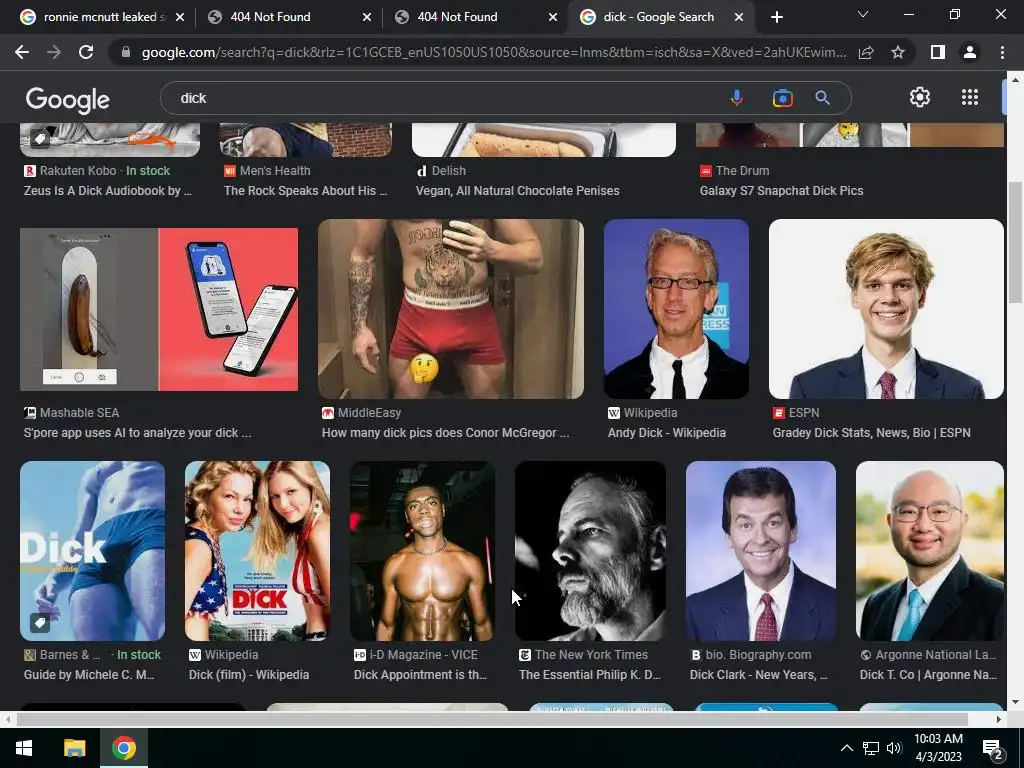Open File Explorer from taskbar
The width and height of the screenshot is (1024, 768).
click(74, 748)
